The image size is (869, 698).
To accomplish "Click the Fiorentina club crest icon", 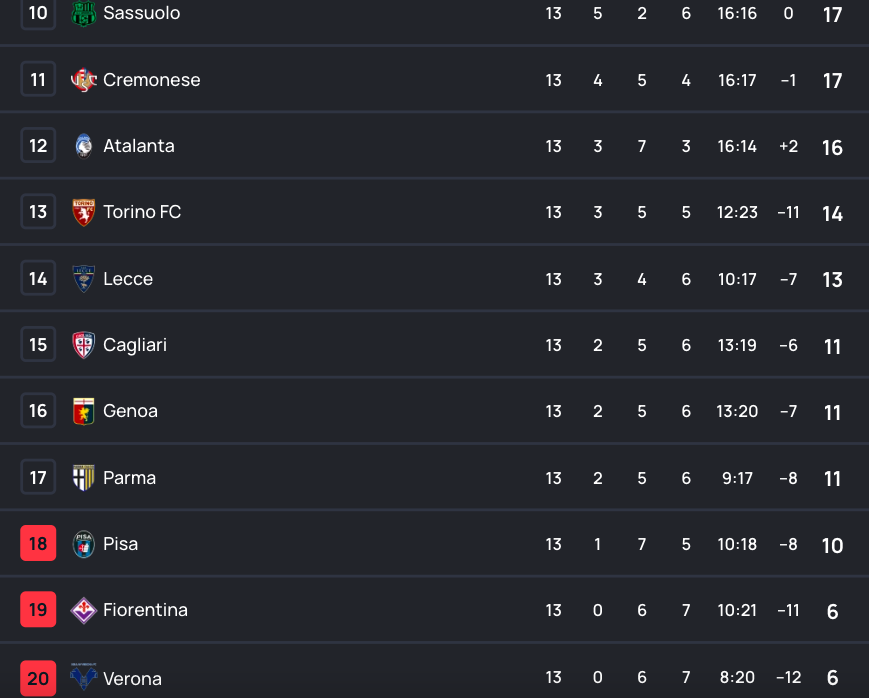I will click(84, 610).
